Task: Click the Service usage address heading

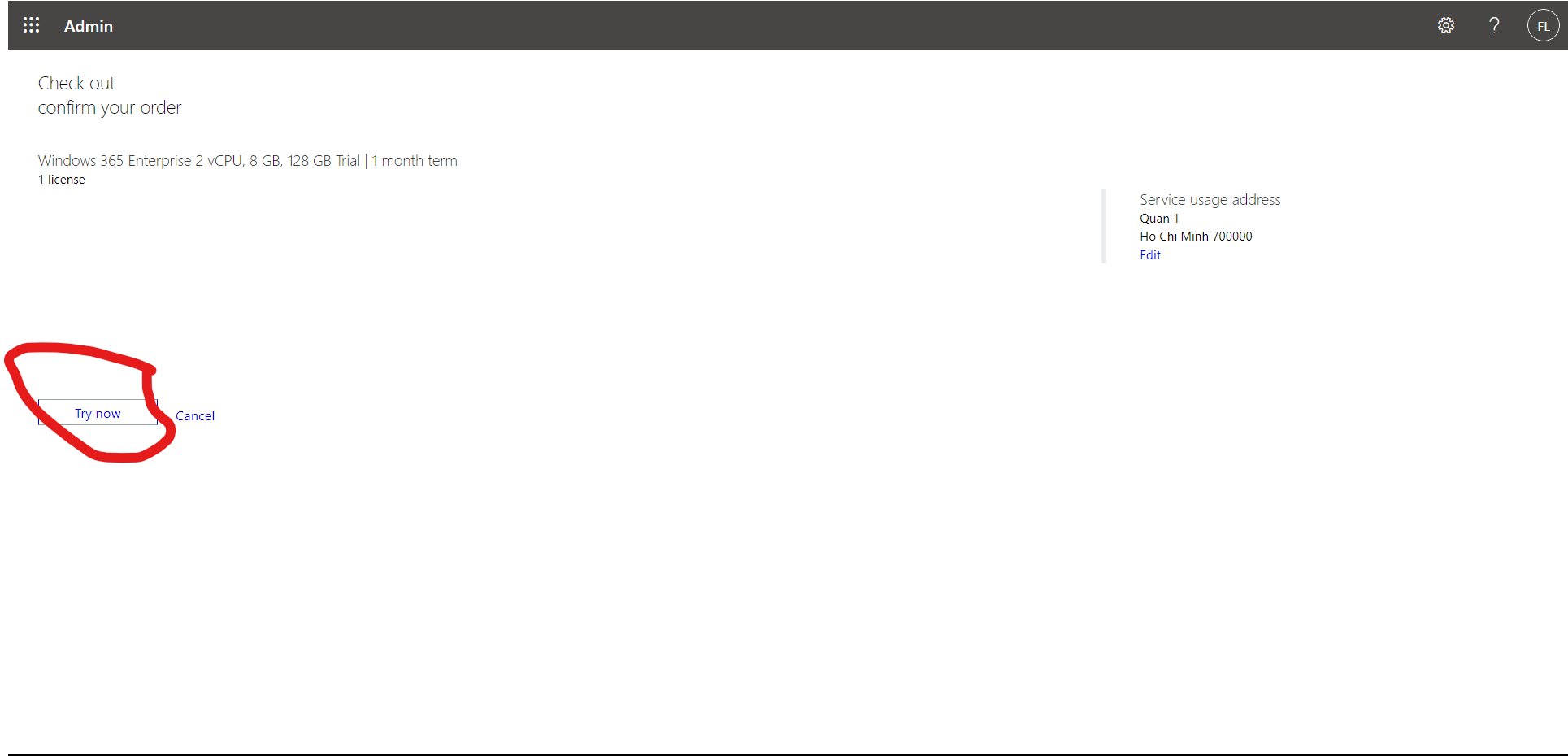Action: (1210, 200)
